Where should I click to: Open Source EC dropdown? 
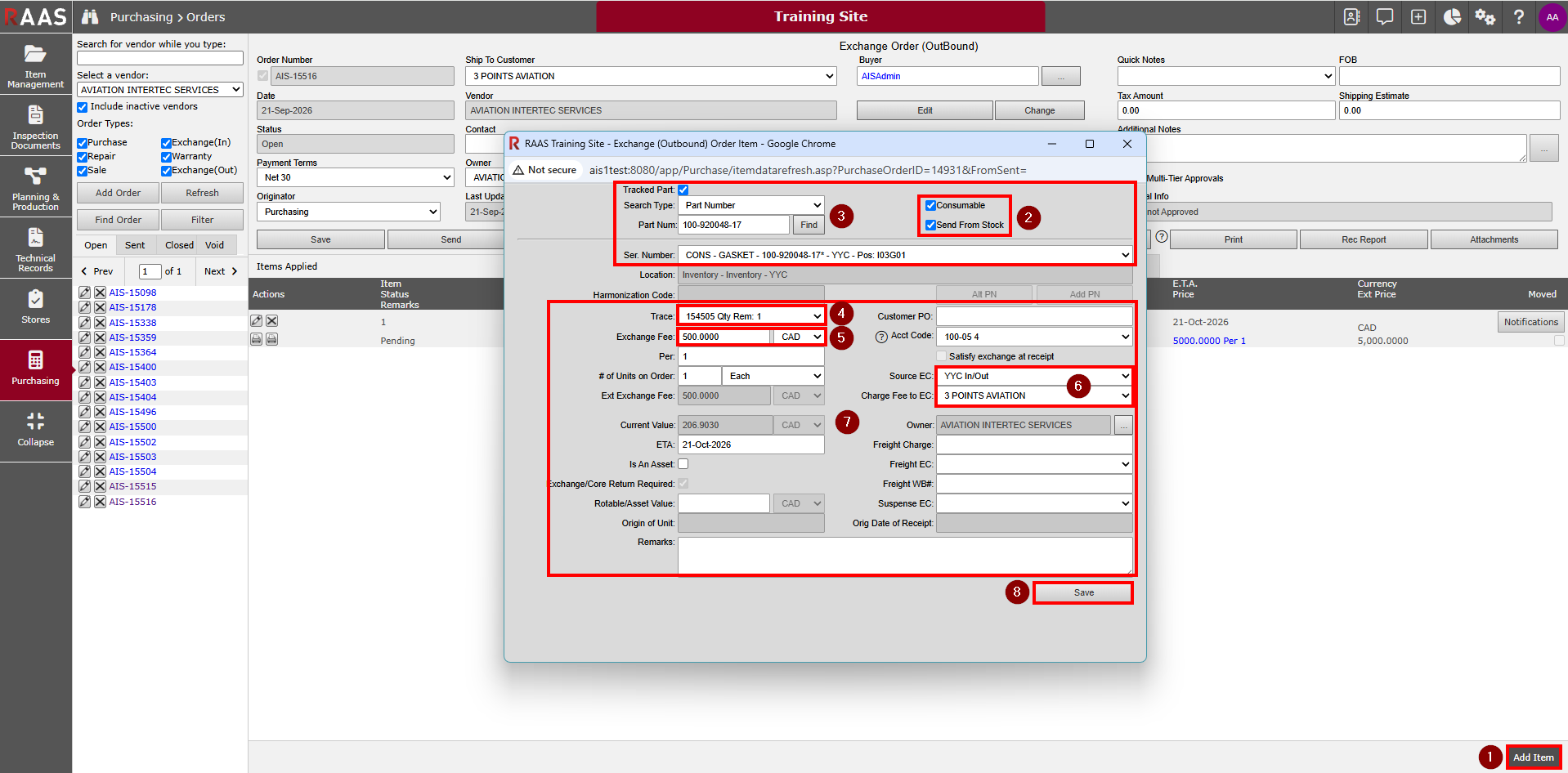pyautogui.click(x=1034, y=376)
